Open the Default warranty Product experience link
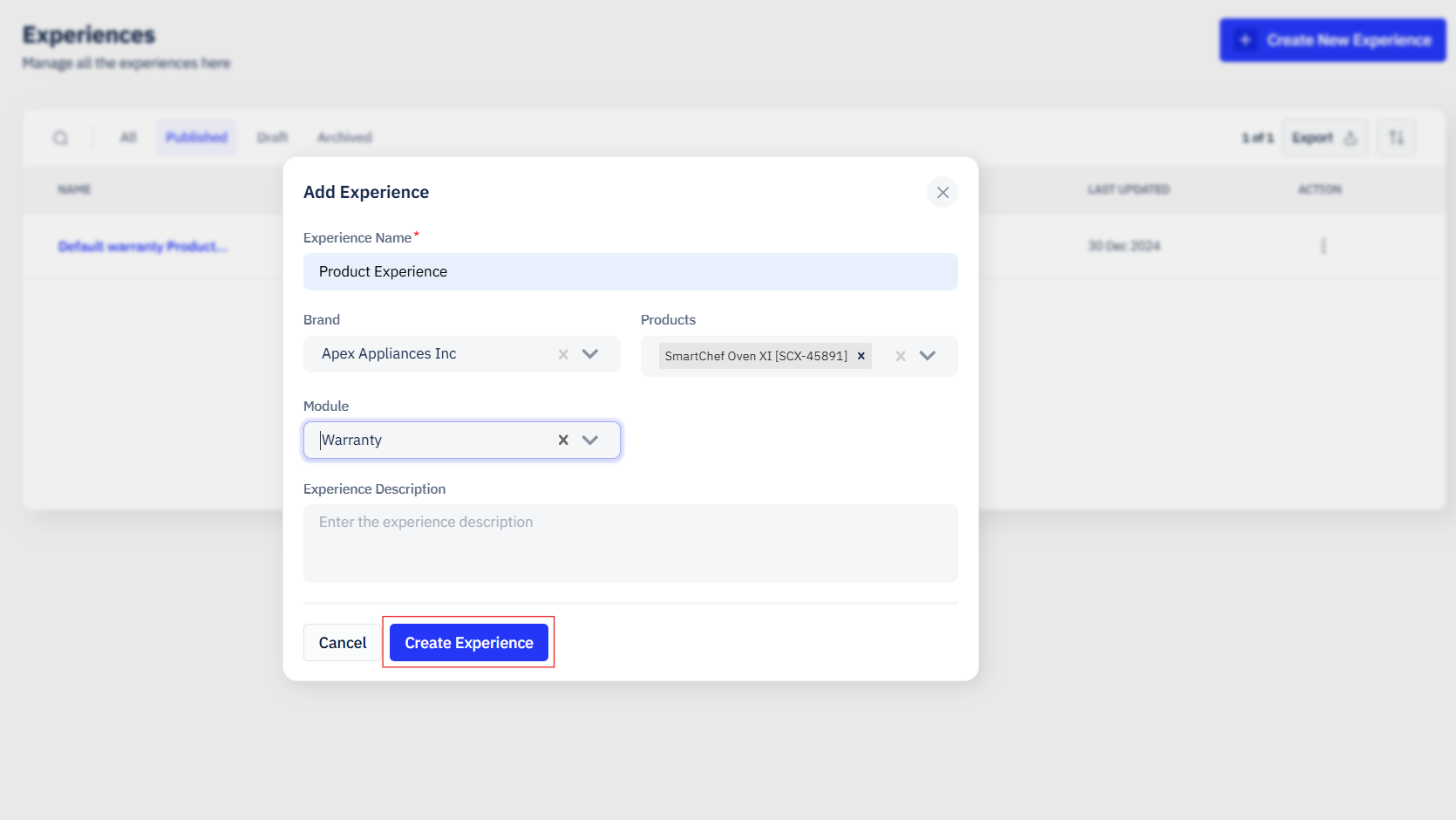1456x820 pixels. coord(143,247)
